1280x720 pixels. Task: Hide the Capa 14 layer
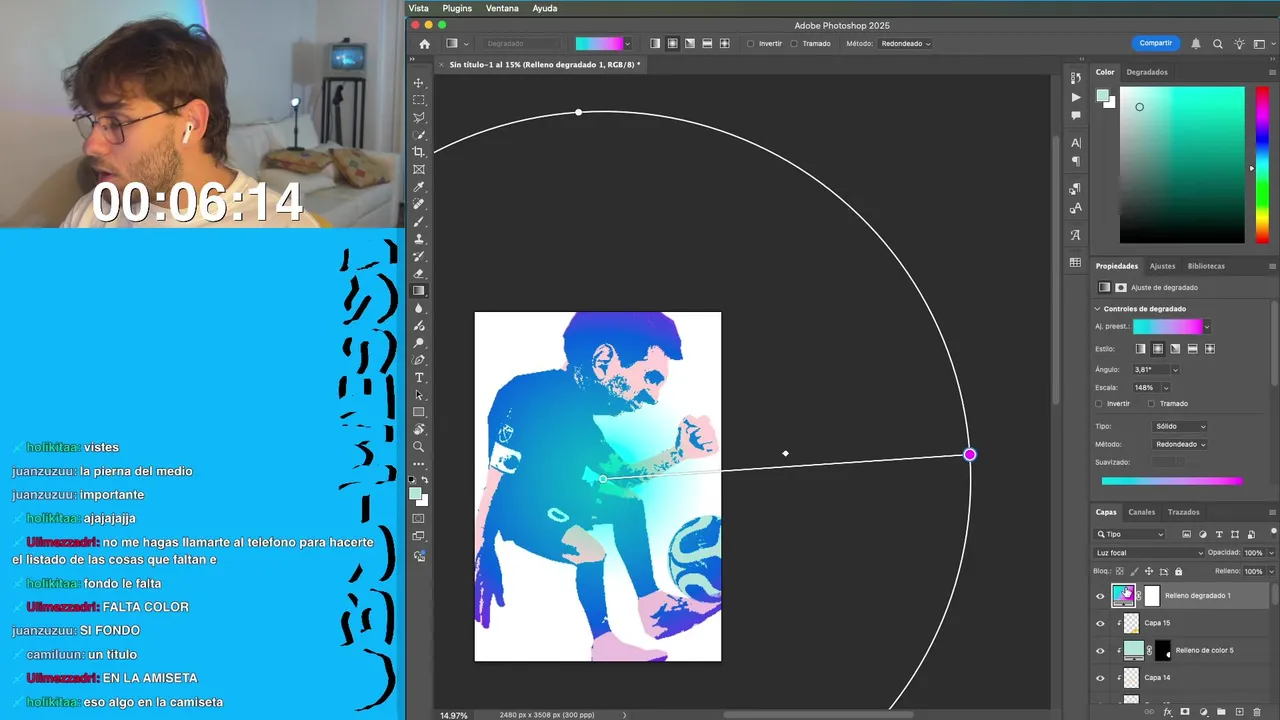(x=1101, y=678)
